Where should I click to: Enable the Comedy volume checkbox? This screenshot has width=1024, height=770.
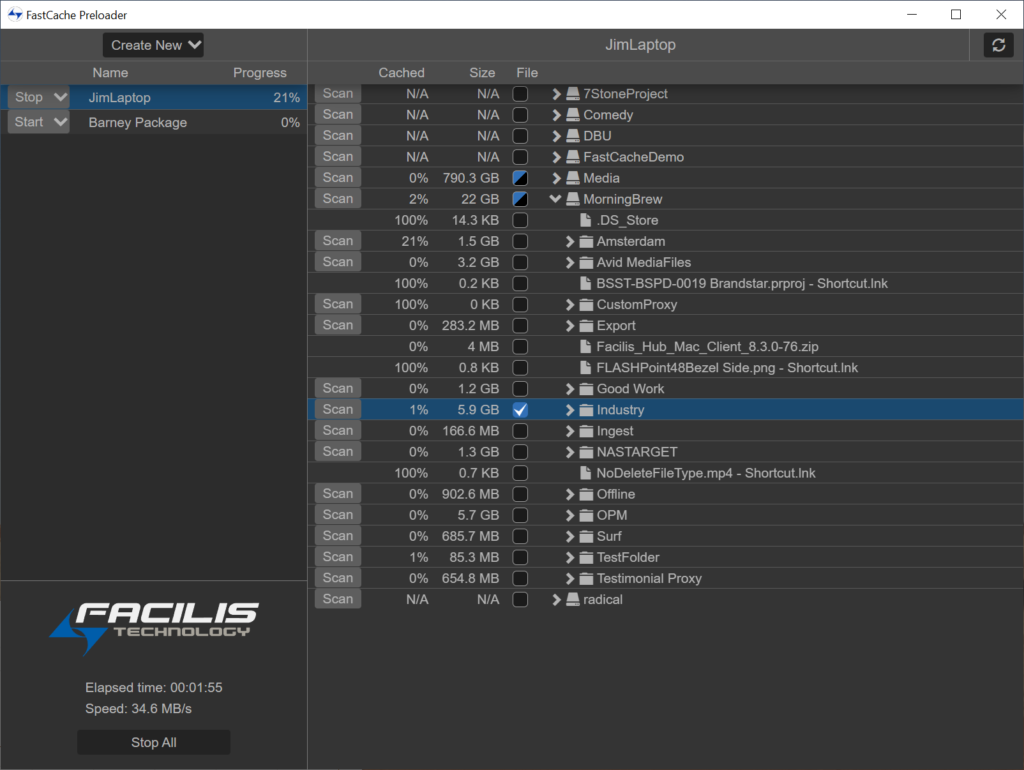click(x=520, y=115)
